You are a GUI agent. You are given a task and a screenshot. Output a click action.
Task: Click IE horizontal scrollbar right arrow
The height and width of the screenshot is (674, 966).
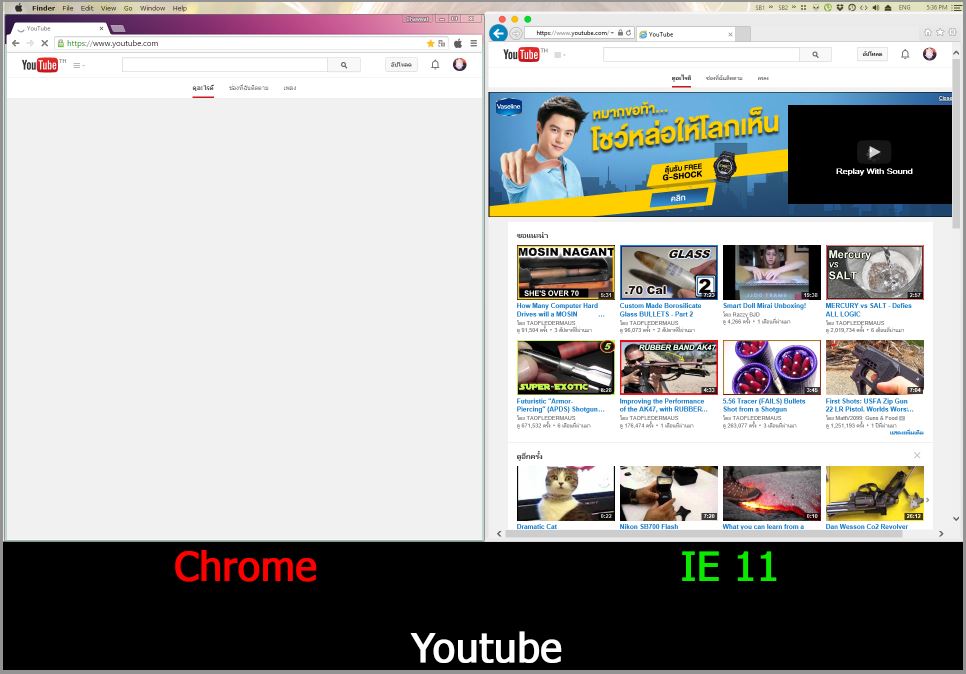point(941,534)
